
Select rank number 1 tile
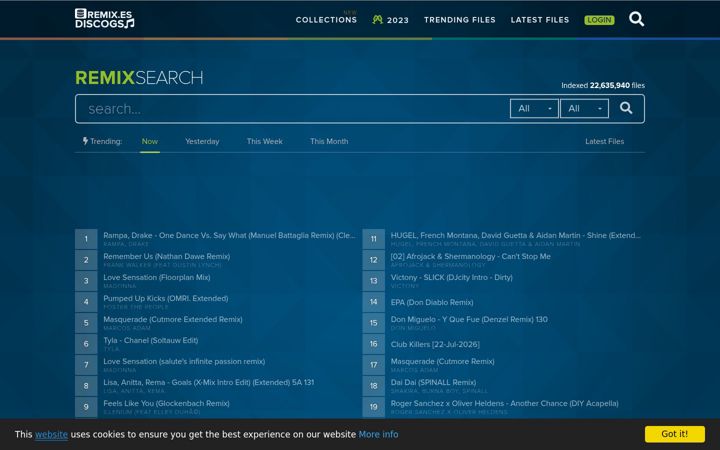tap(86, 239)
